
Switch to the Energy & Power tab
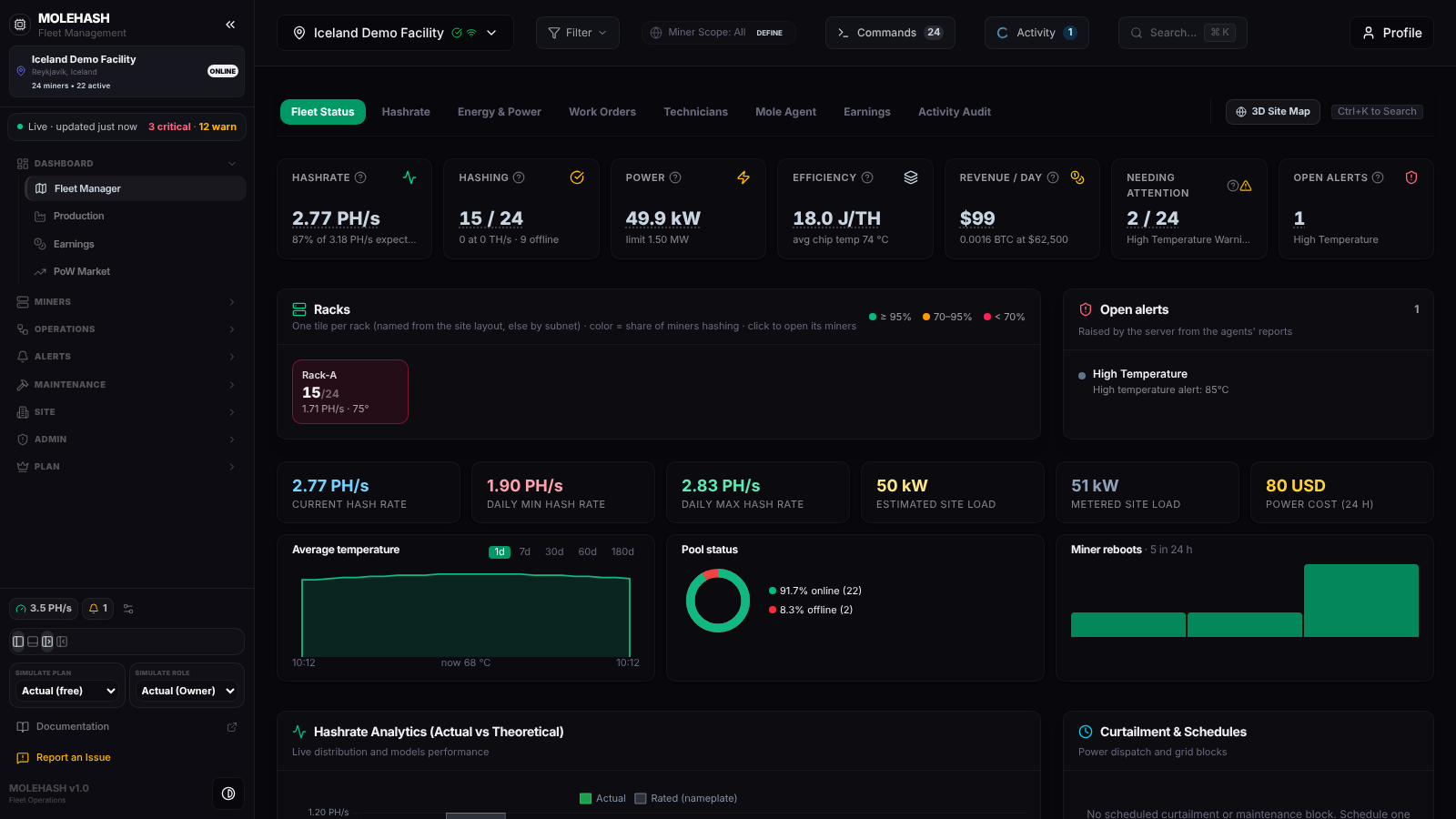(500, 112)
